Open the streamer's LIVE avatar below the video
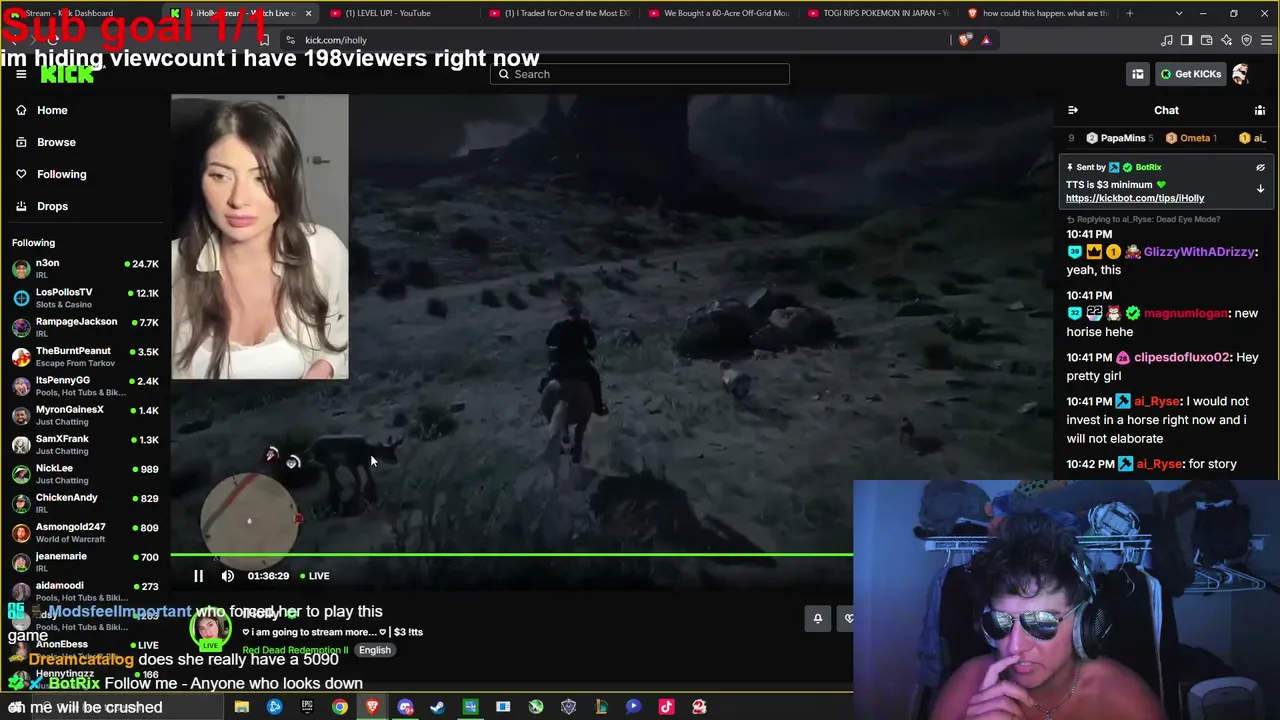 tap(210, 630)
